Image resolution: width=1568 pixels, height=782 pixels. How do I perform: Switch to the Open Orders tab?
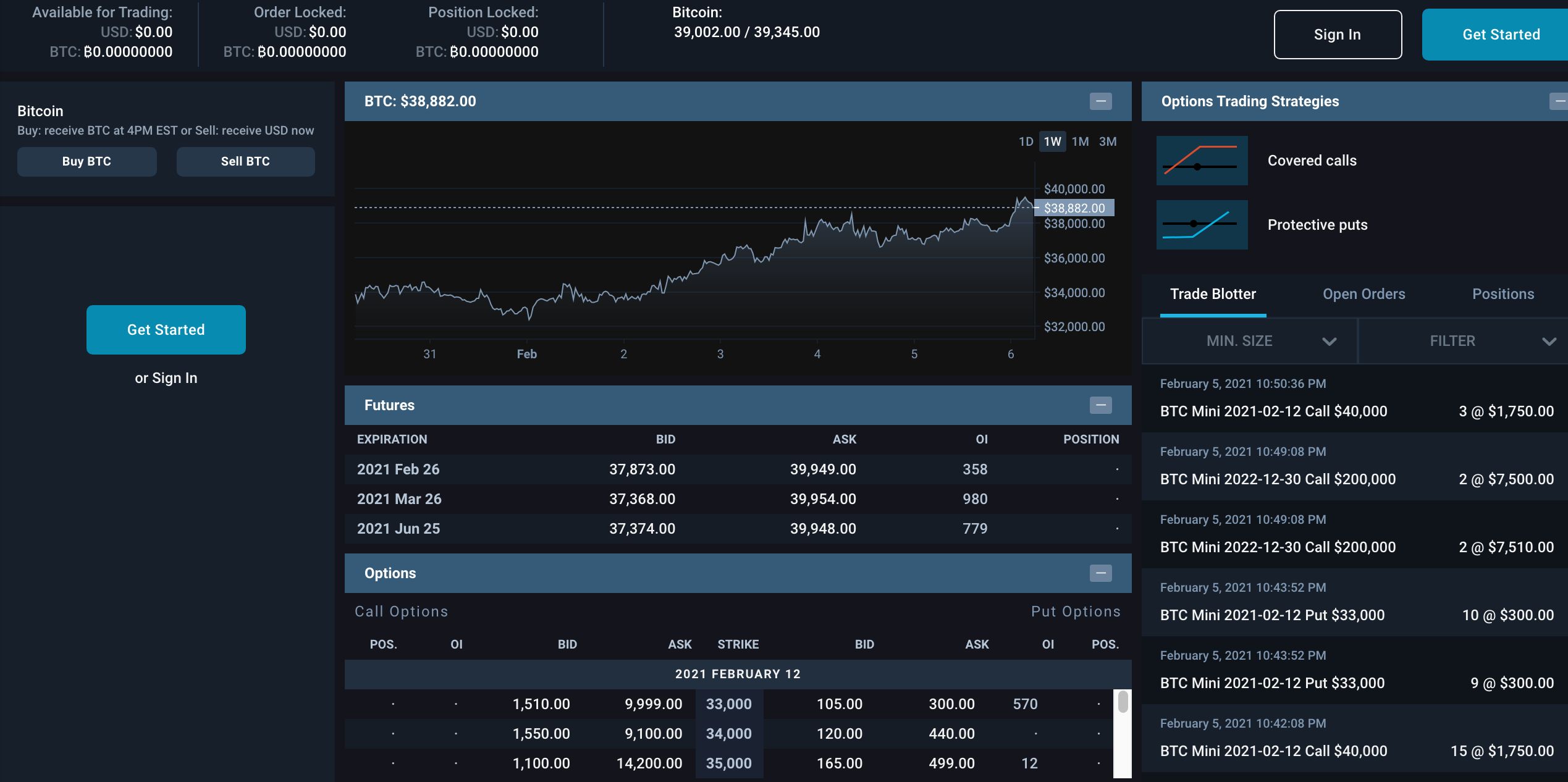(1364, 294)
